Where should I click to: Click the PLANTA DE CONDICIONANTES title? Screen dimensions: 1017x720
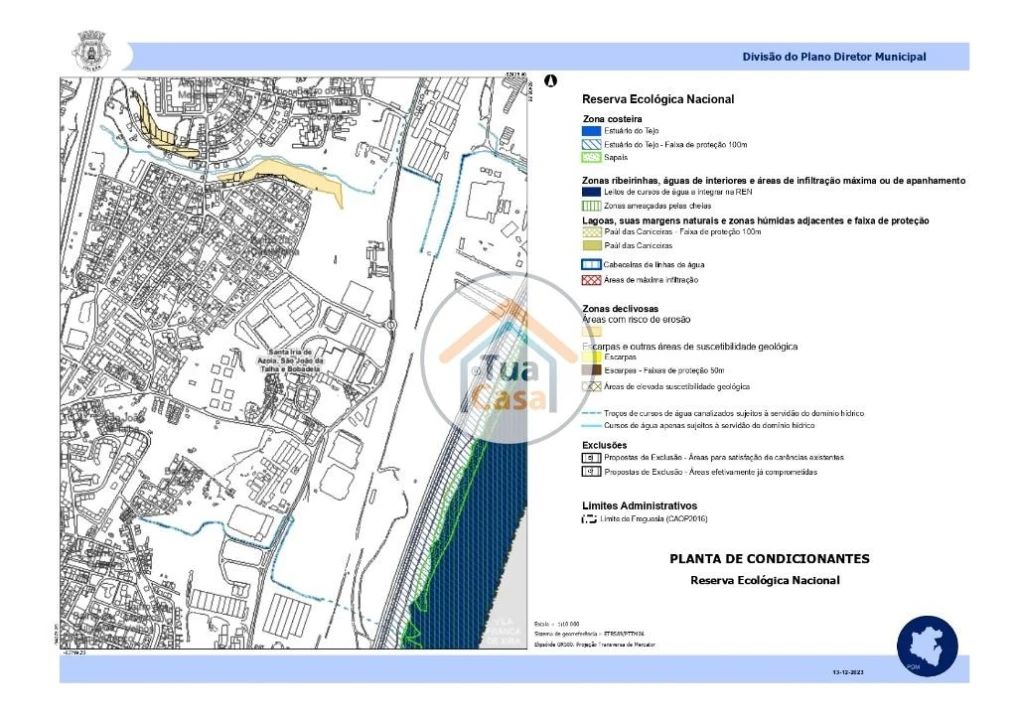(x=769, y=559)
